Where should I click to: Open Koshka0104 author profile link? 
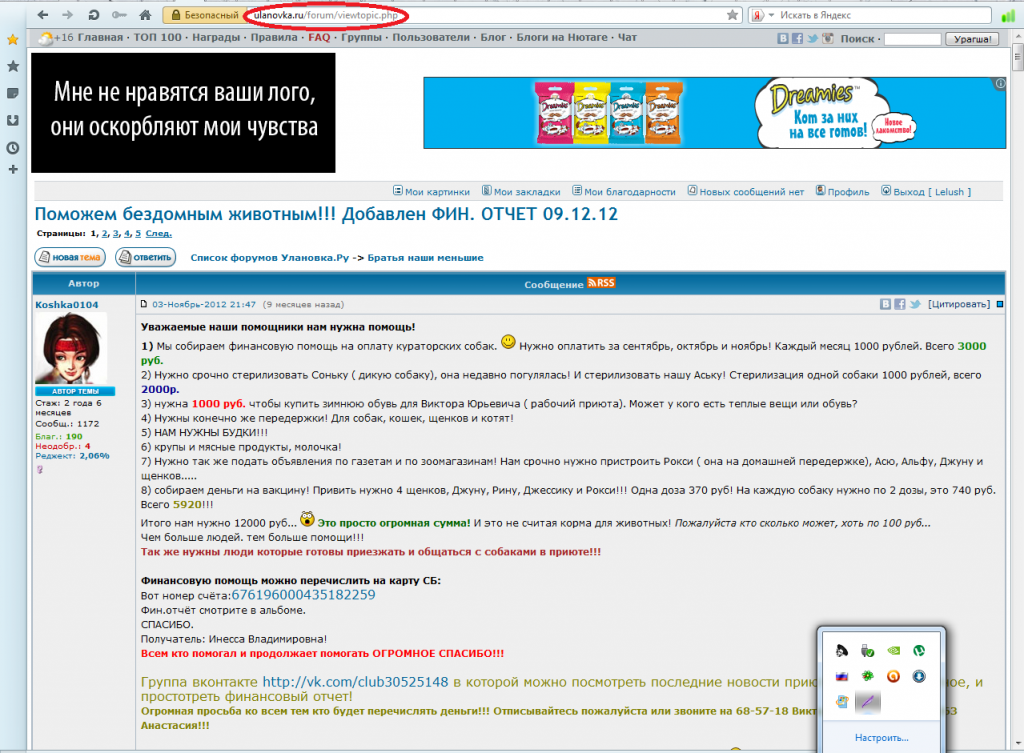tap(67, 304)
